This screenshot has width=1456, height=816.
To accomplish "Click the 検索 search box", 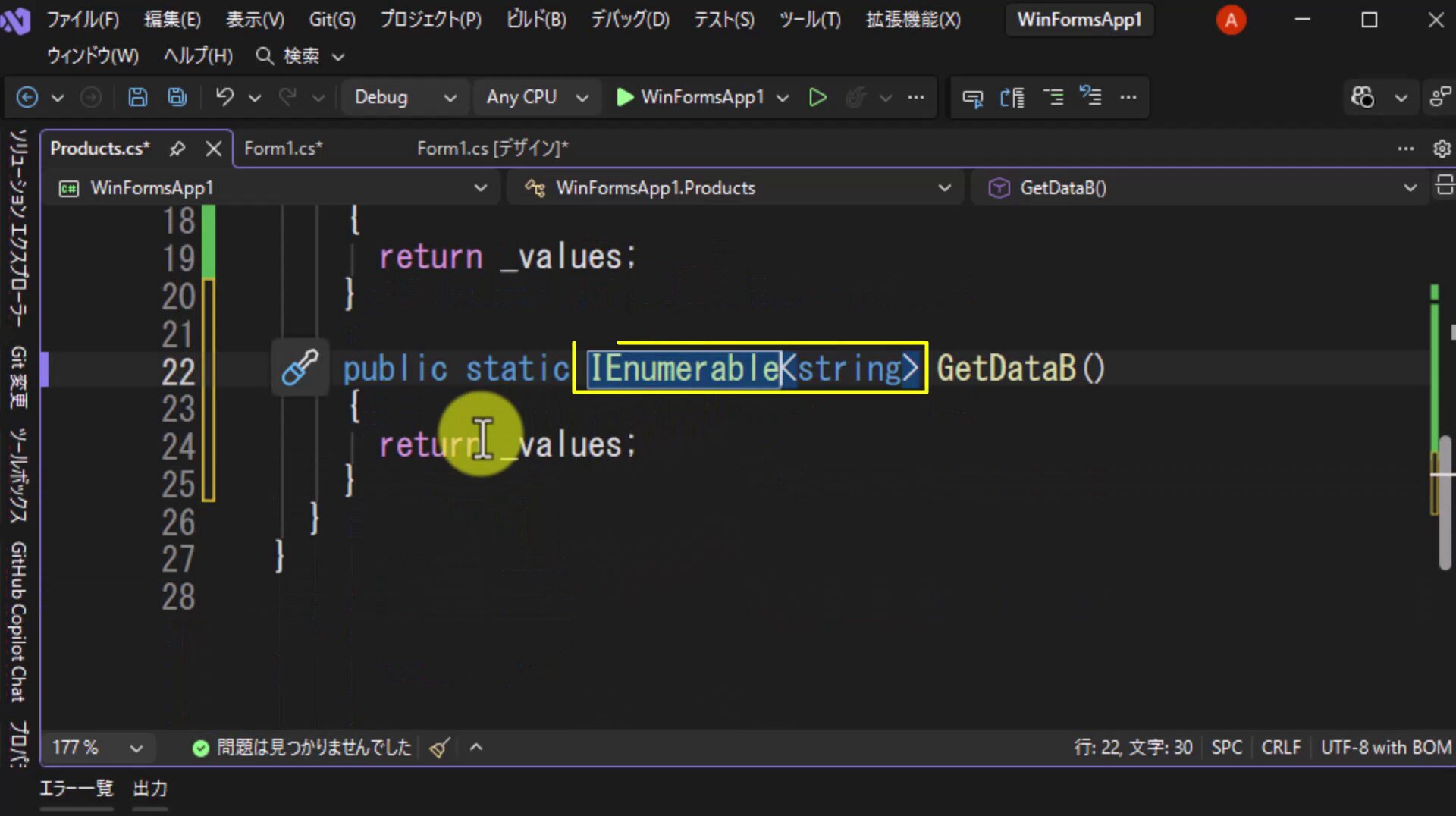I will 300,56.
